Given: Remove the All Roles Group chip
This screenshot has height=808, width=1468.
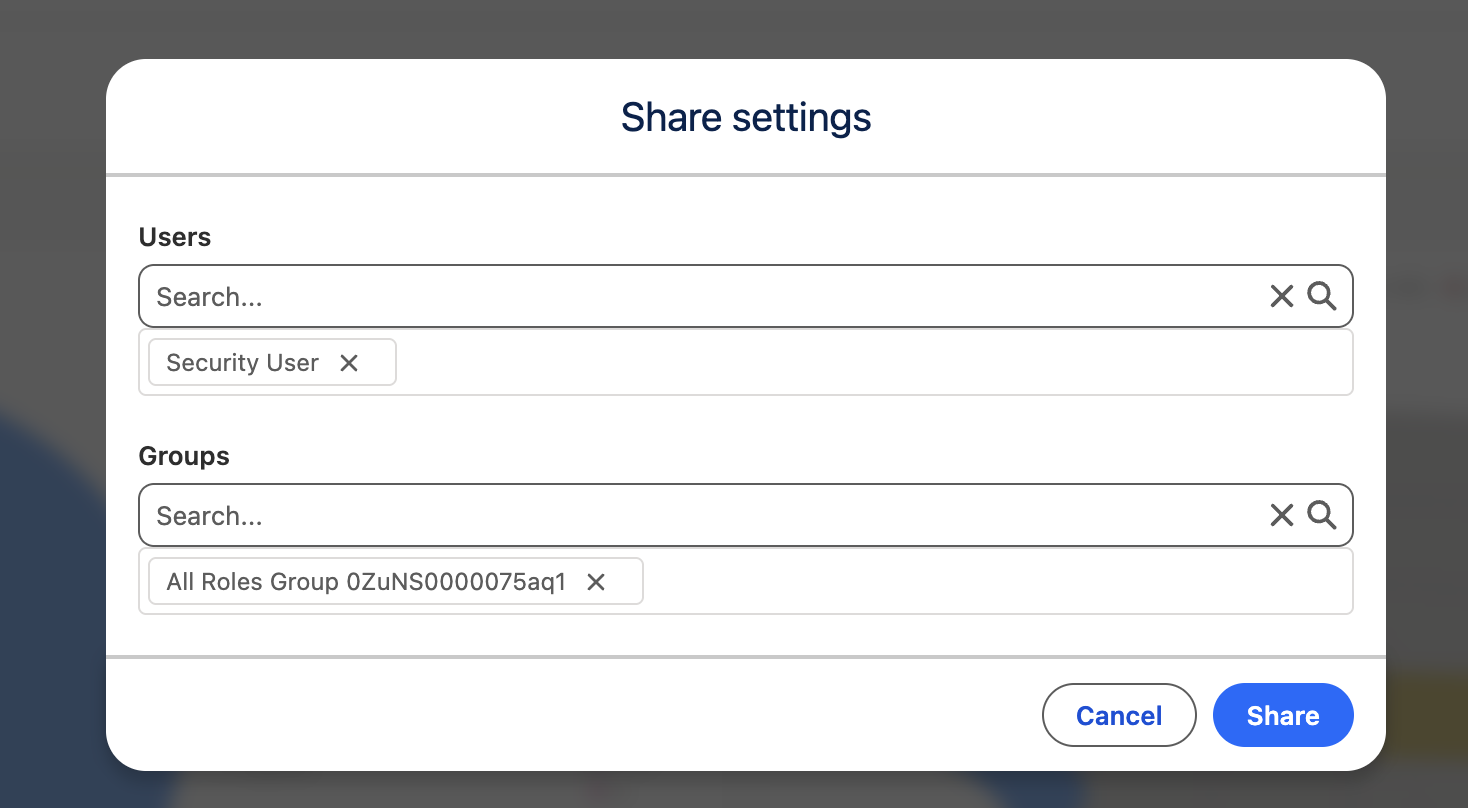Looking at the screenshot, I should point(596,582).
